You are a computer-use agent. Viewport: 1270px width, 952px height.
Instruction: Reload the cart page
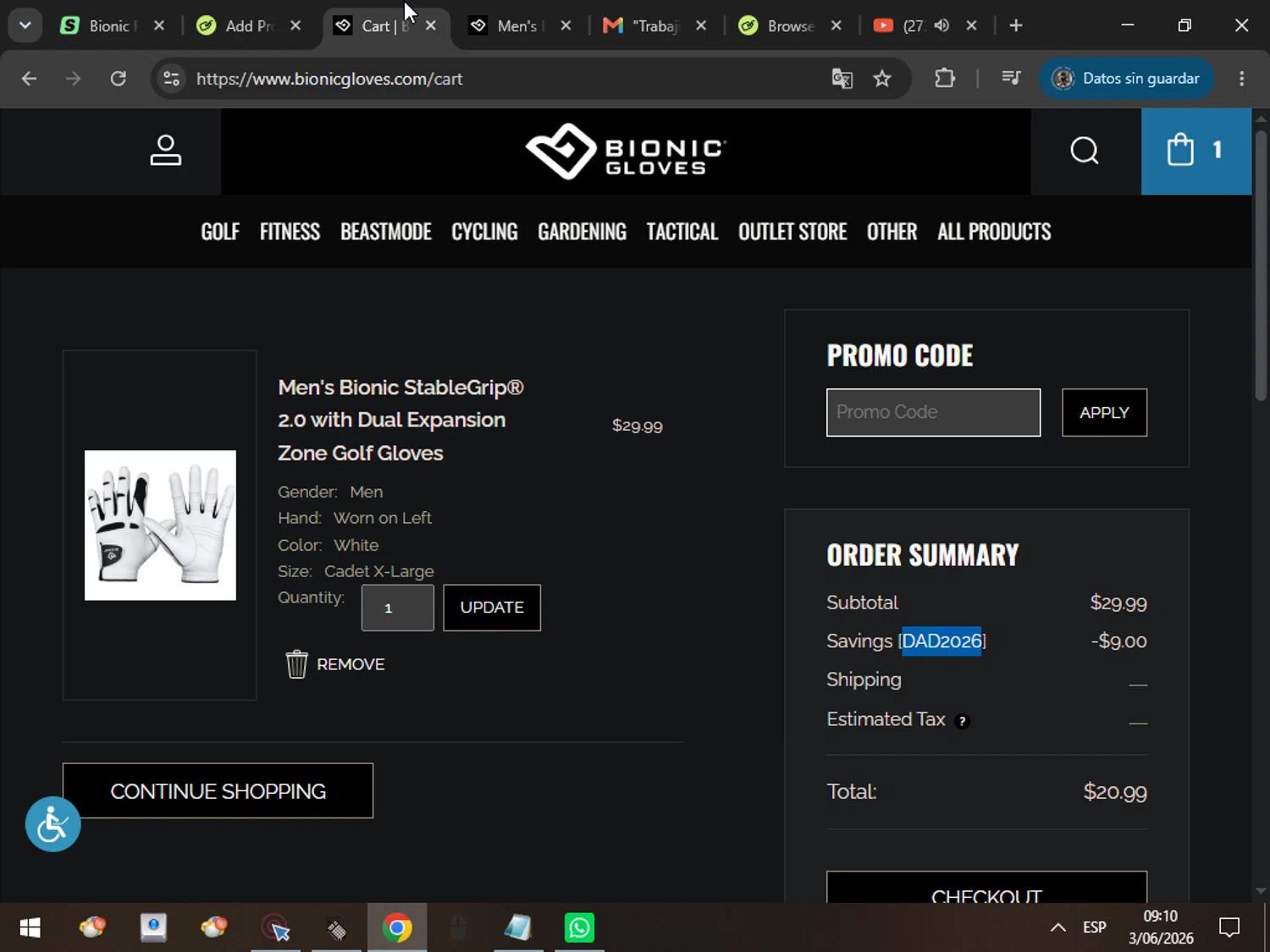click(x=118, y=79)
